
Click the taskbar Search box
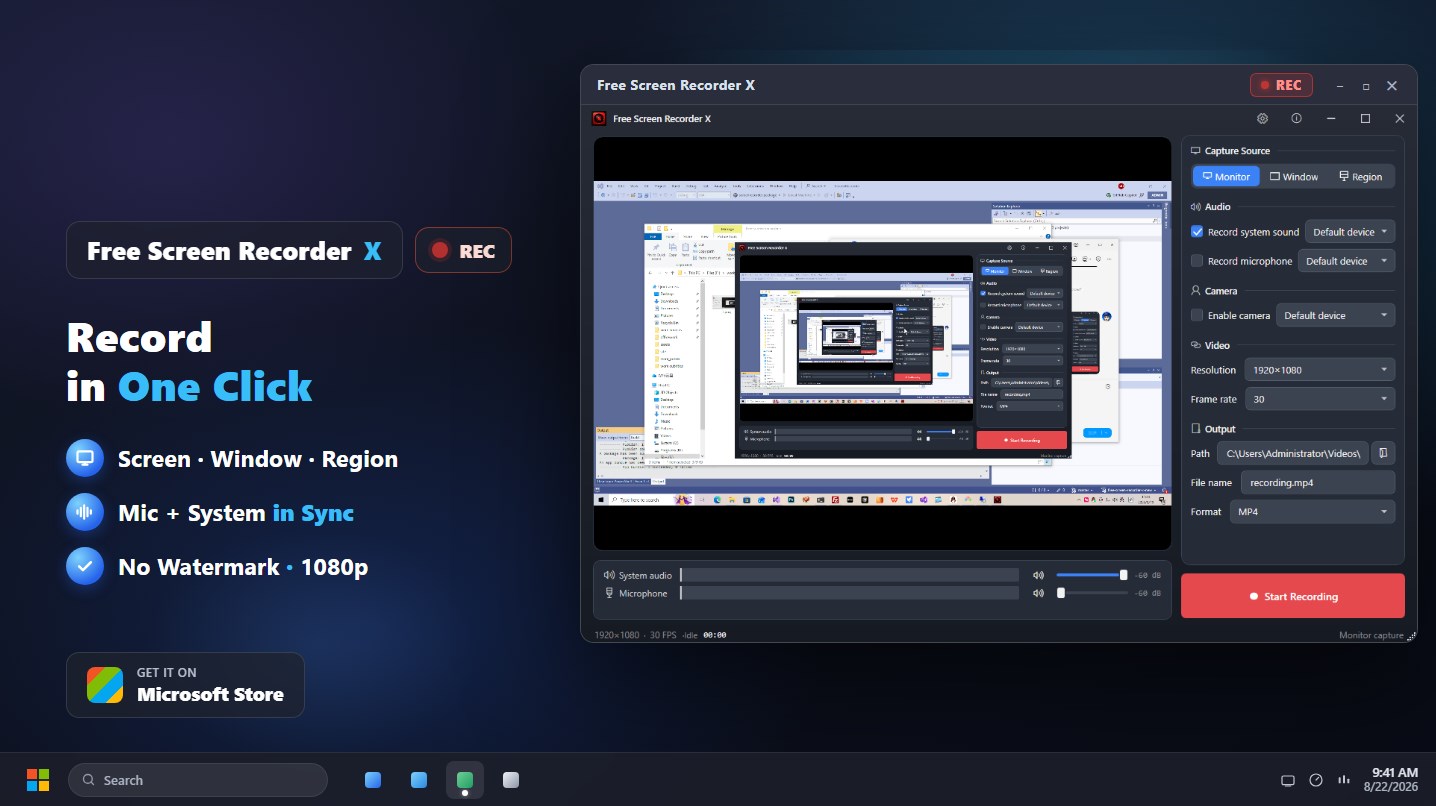point(198,780)
